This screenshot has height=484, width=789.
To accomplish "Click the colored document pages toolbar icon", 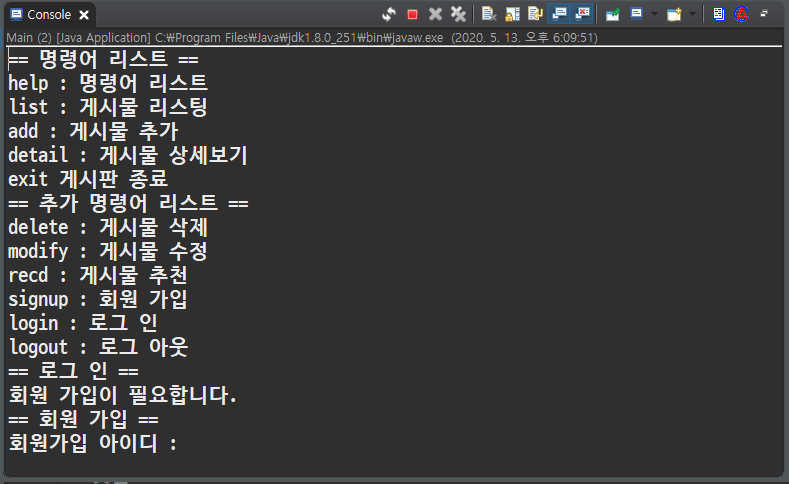I will (719, 14).
